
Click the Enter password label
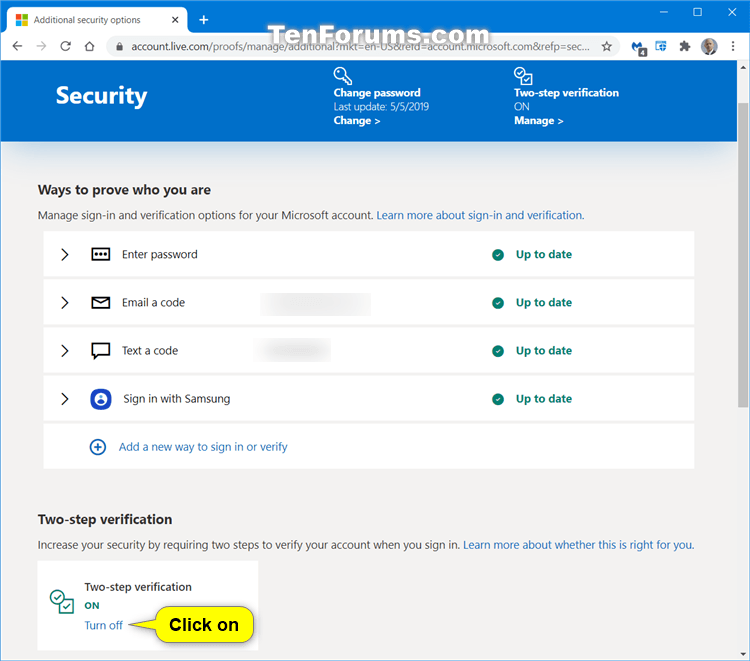159,254
